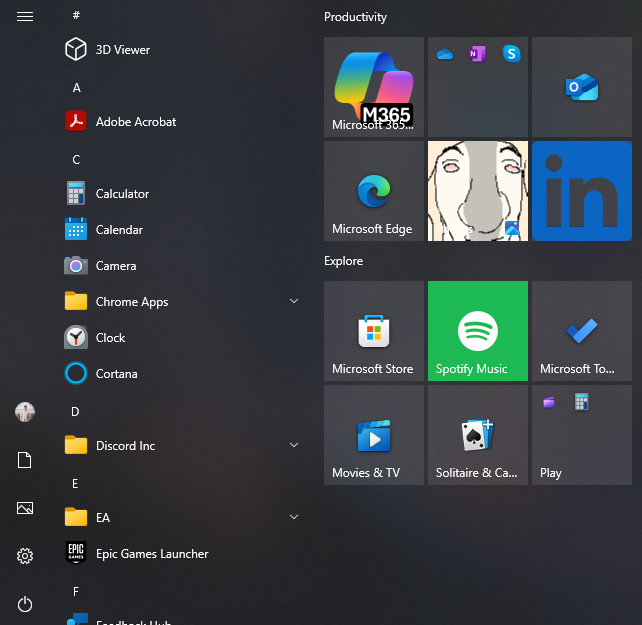Launch Cortana from the app list
The height and width of the screenshot is (625, 642).
click(182, 374)
